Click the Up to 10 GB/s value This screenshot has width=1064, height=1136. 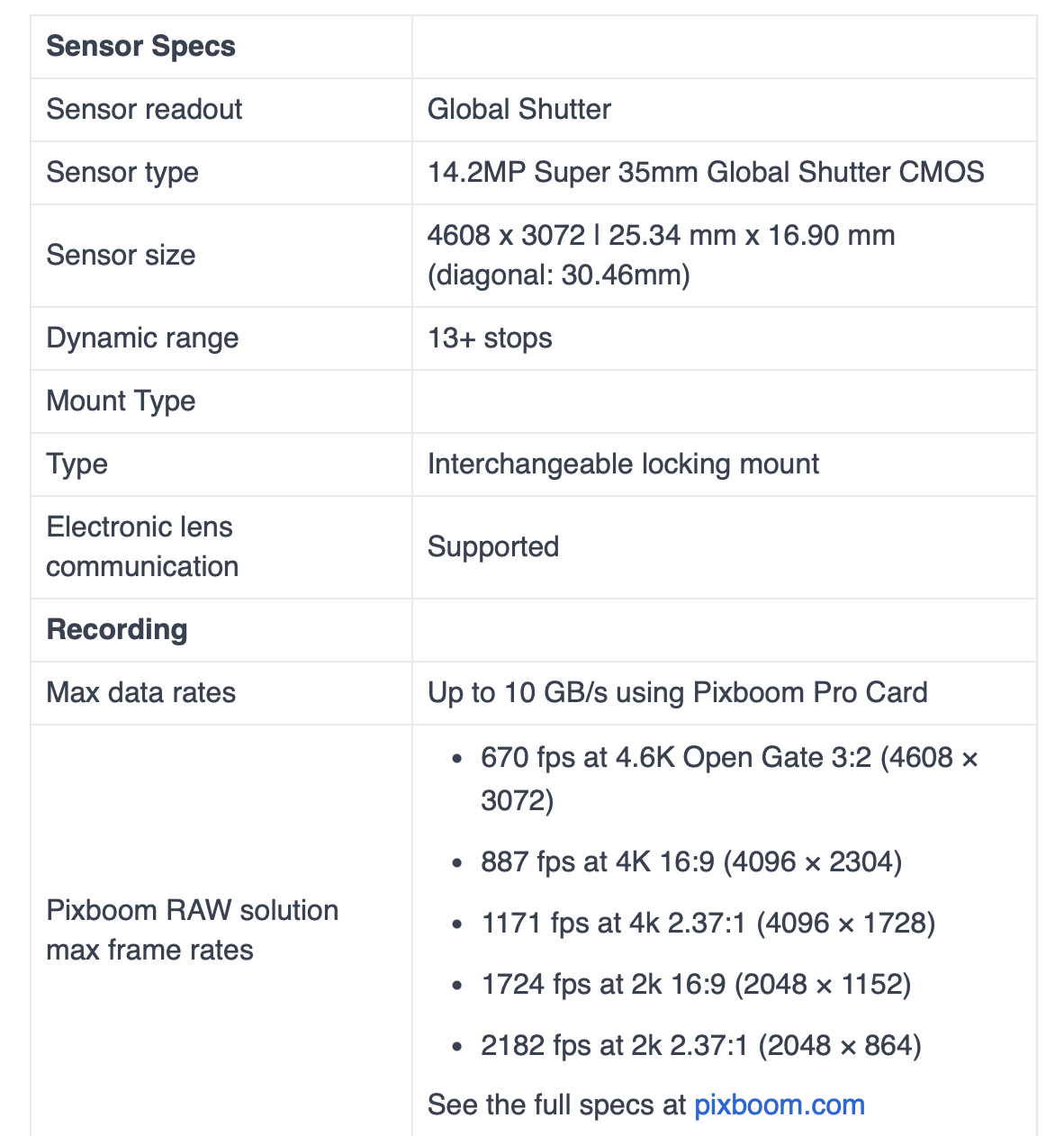click(x=677, y=693)
